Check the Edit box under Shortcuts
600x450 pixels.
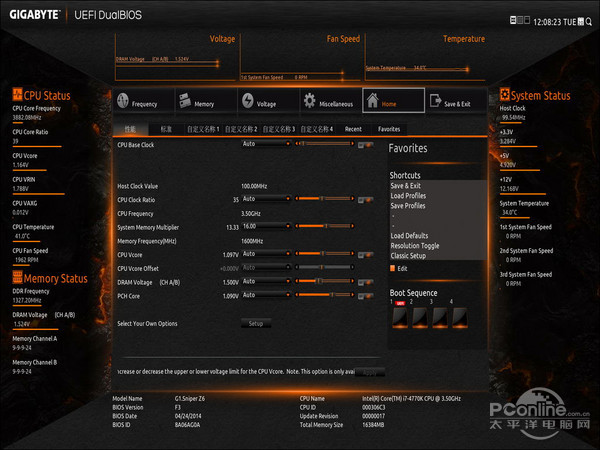click(392, 268)
